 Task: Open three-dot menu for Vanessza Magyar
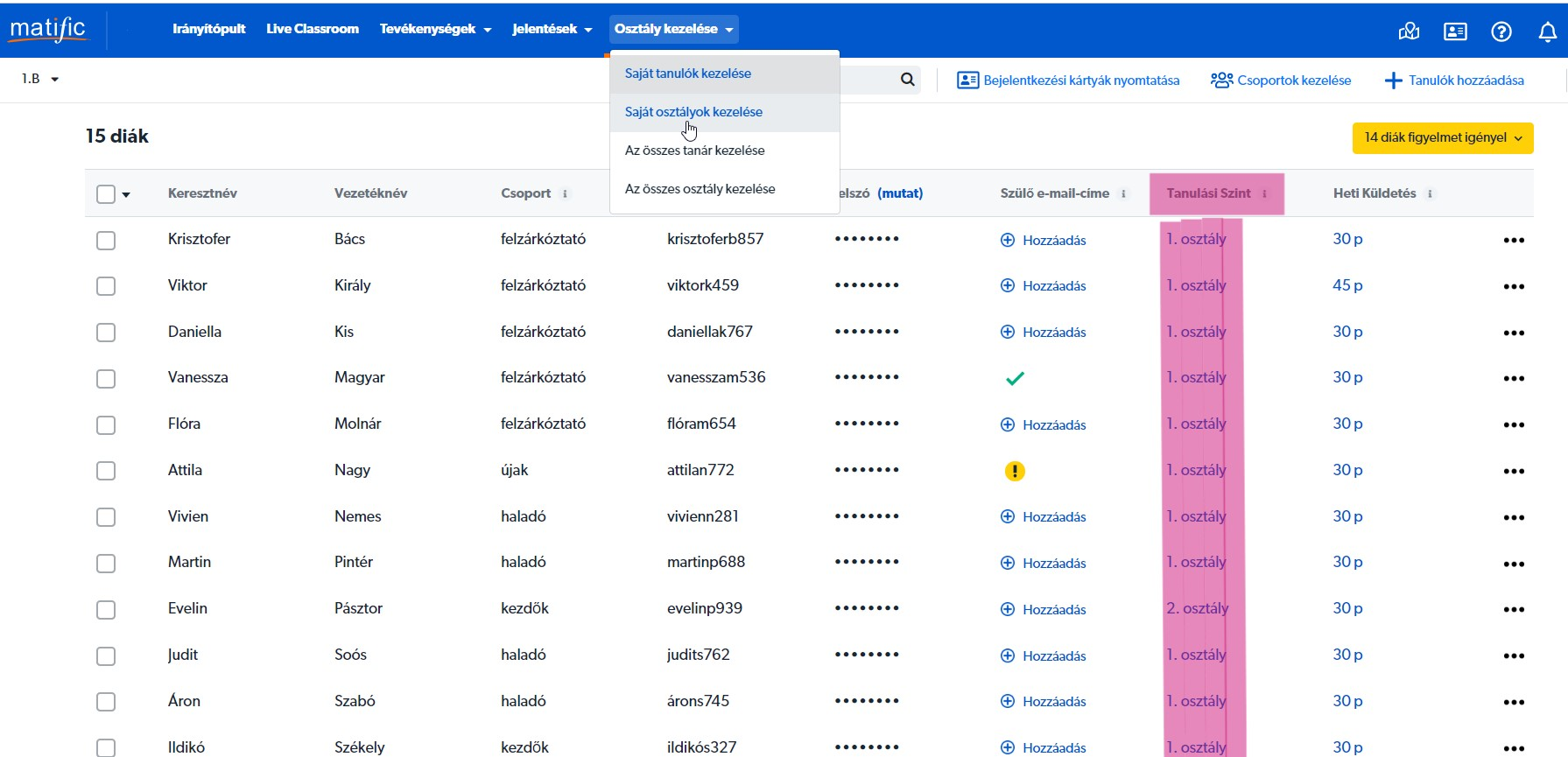click(x=1514, y=379)
